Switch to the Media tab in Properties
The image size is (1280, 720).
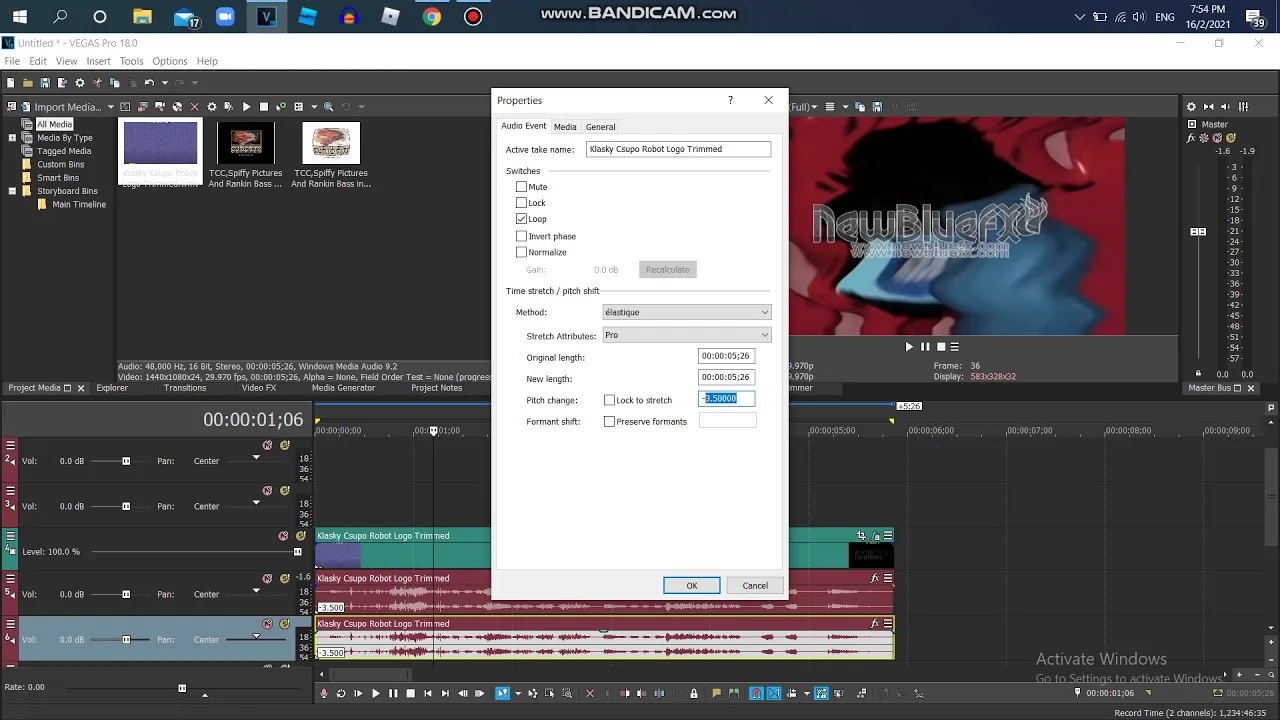pos(565,127)
